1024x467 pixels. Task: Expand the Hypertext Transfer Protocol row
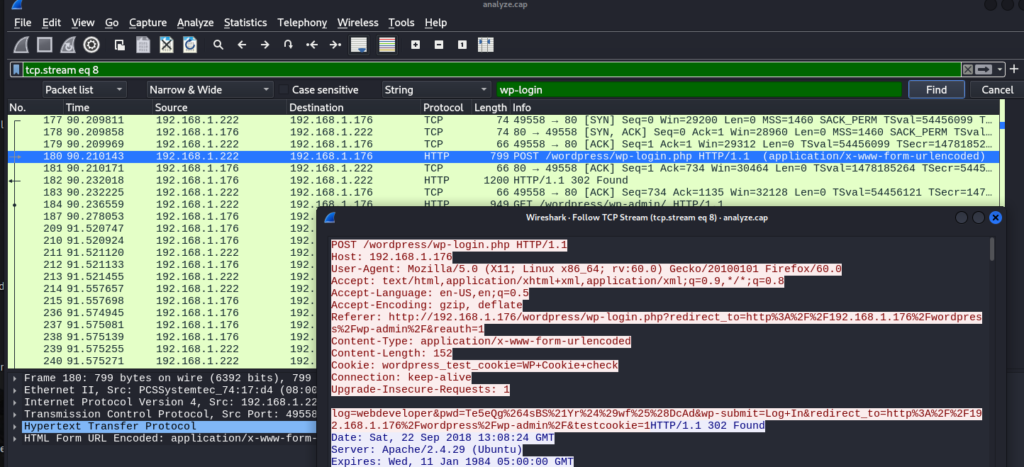pos(16,427)
